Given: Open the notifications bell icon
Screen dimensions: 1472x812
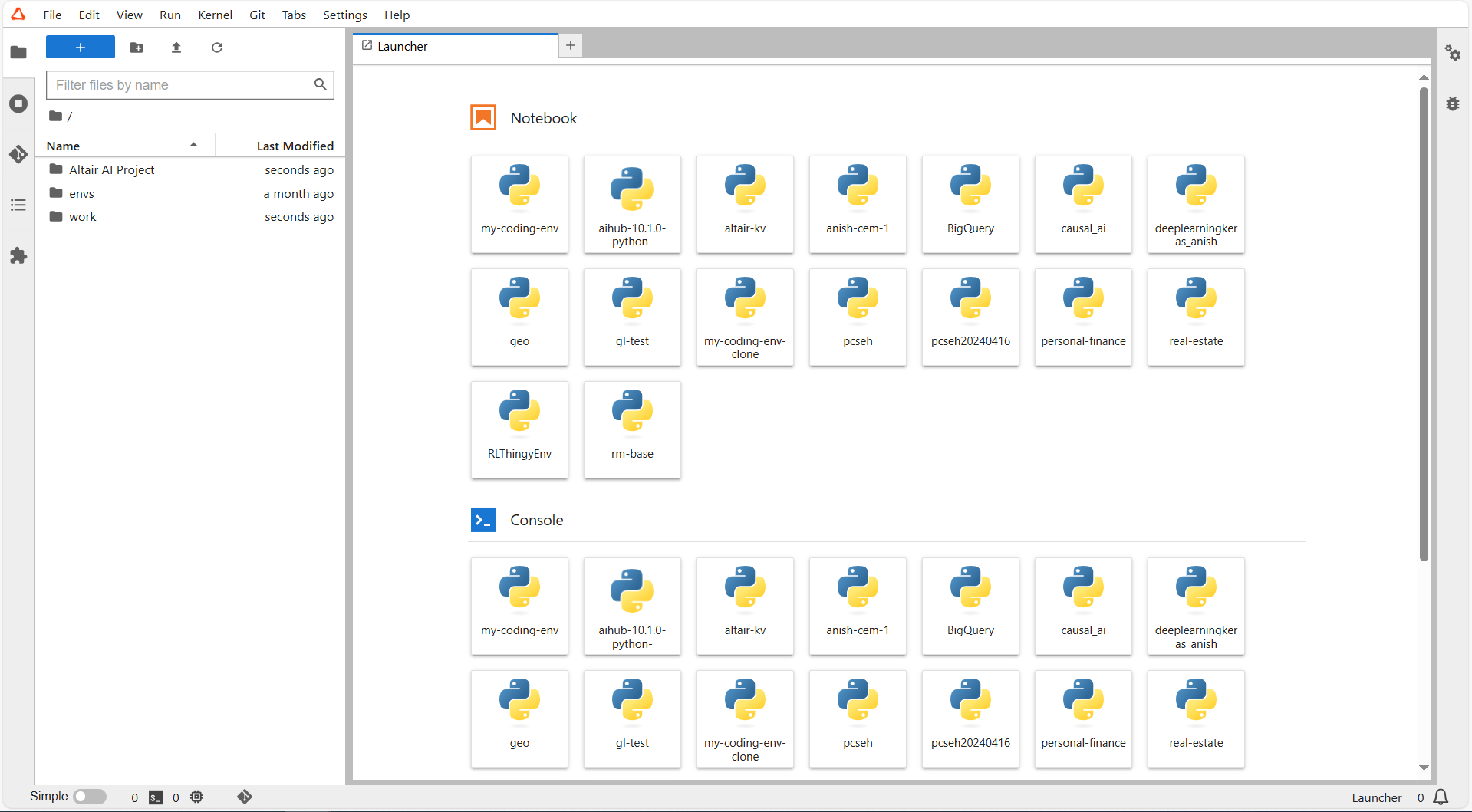Looking at the screenshot, I should click(x=1441, y=797).
